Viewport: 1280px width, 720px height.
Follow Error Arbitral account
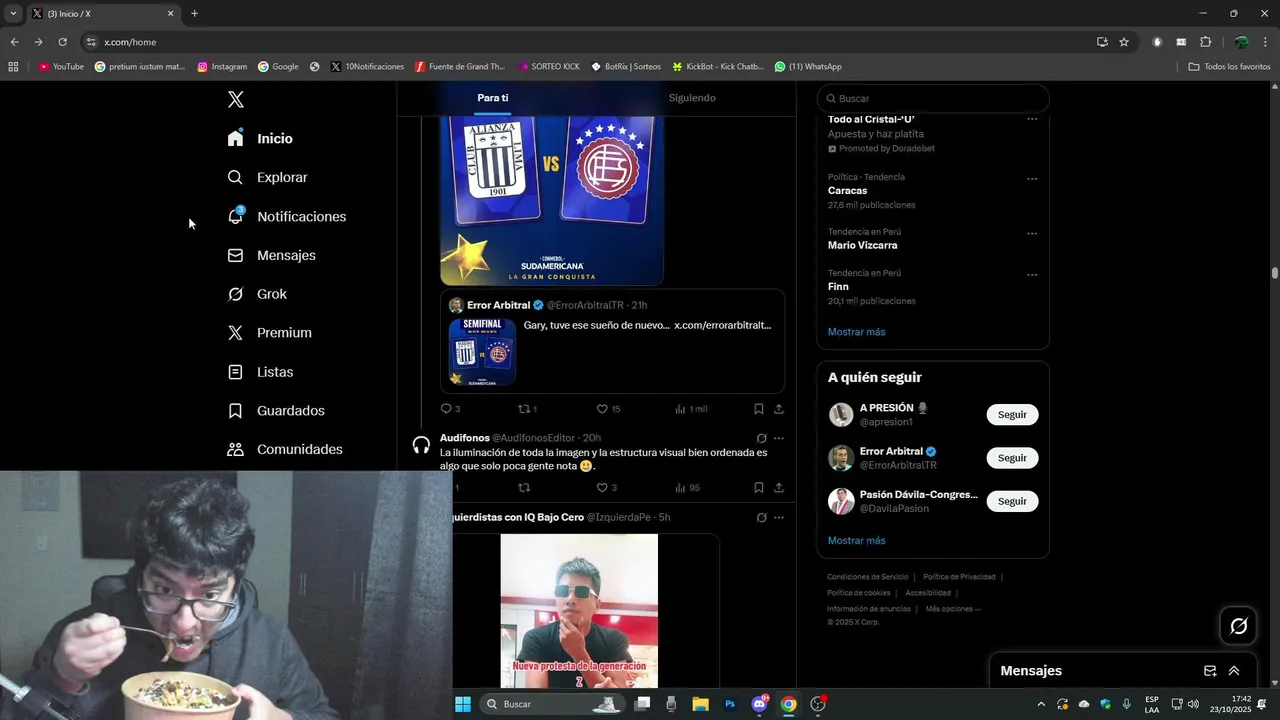(x=1012, y=458)
